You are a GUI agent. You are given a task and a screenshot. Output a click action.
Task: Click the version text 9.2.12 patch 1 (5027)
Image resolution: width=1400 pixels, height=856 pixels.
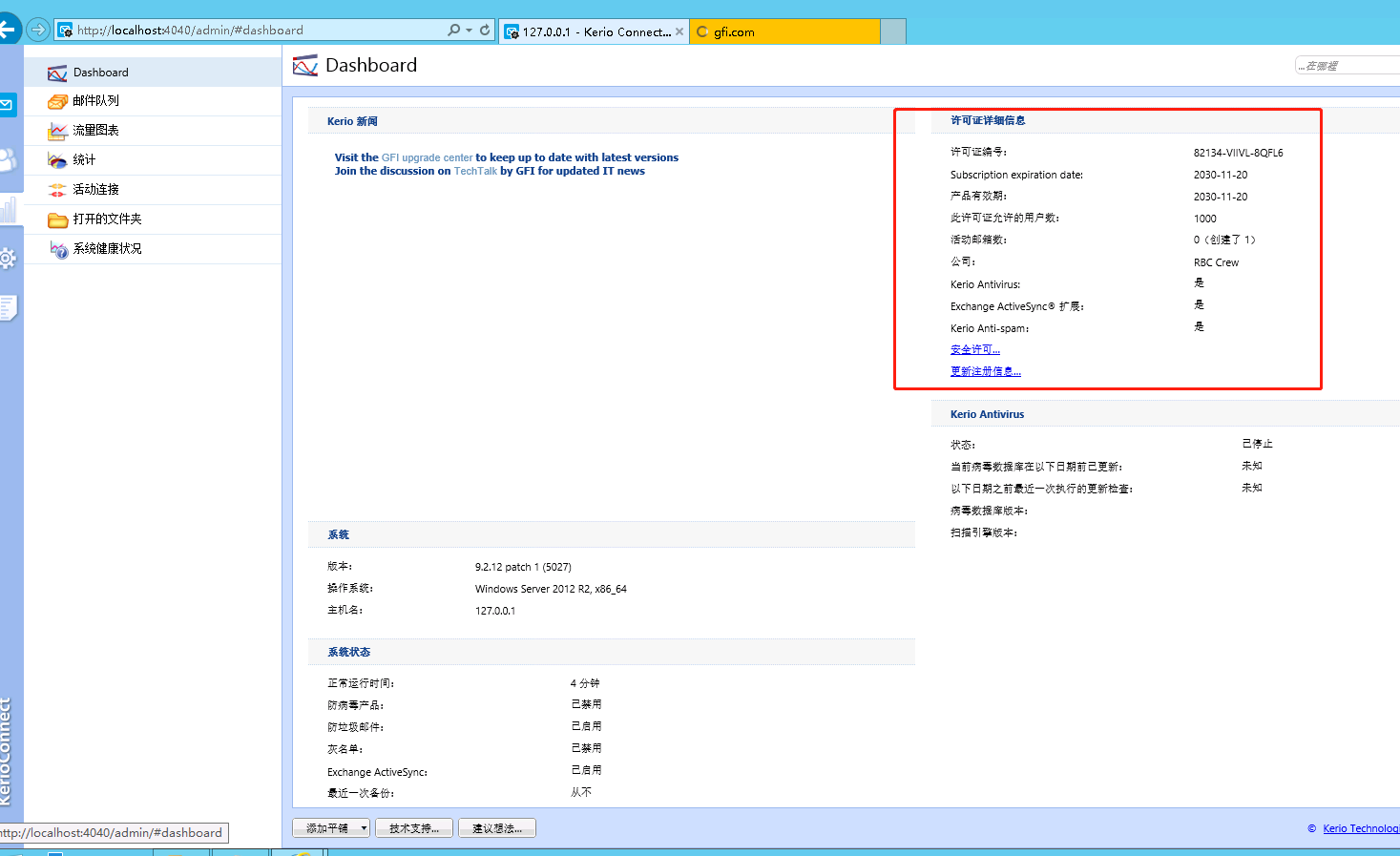[523, 567]
